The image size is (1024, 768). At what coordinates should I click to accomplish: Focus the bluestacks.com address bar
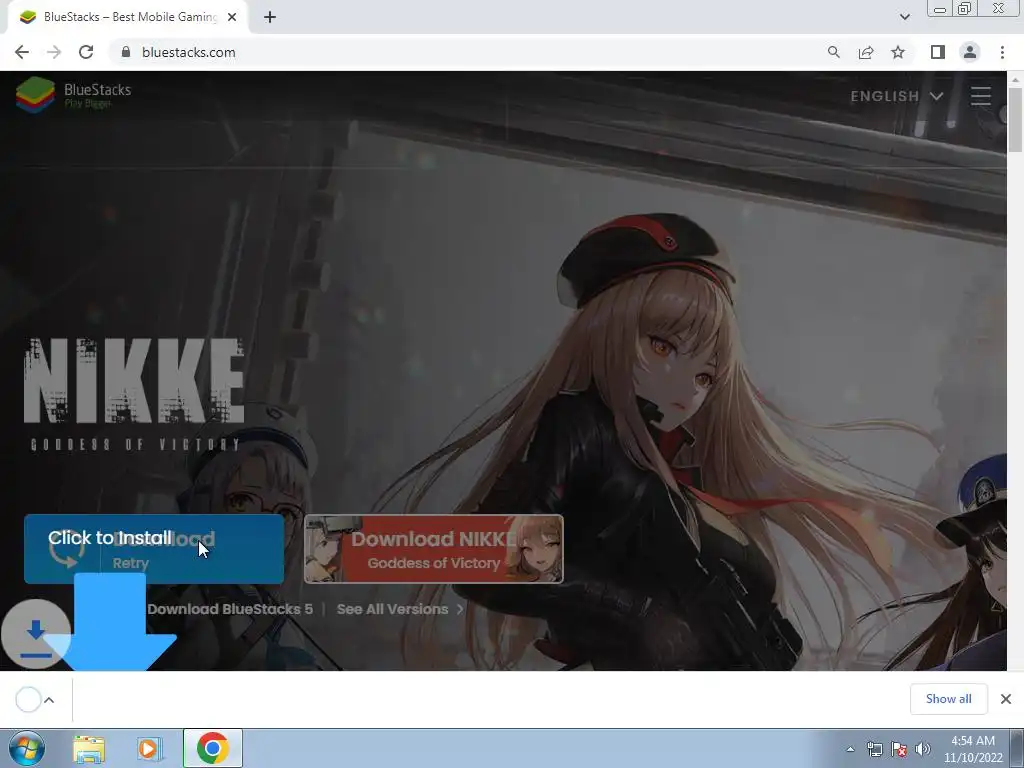tap(470, 52)
